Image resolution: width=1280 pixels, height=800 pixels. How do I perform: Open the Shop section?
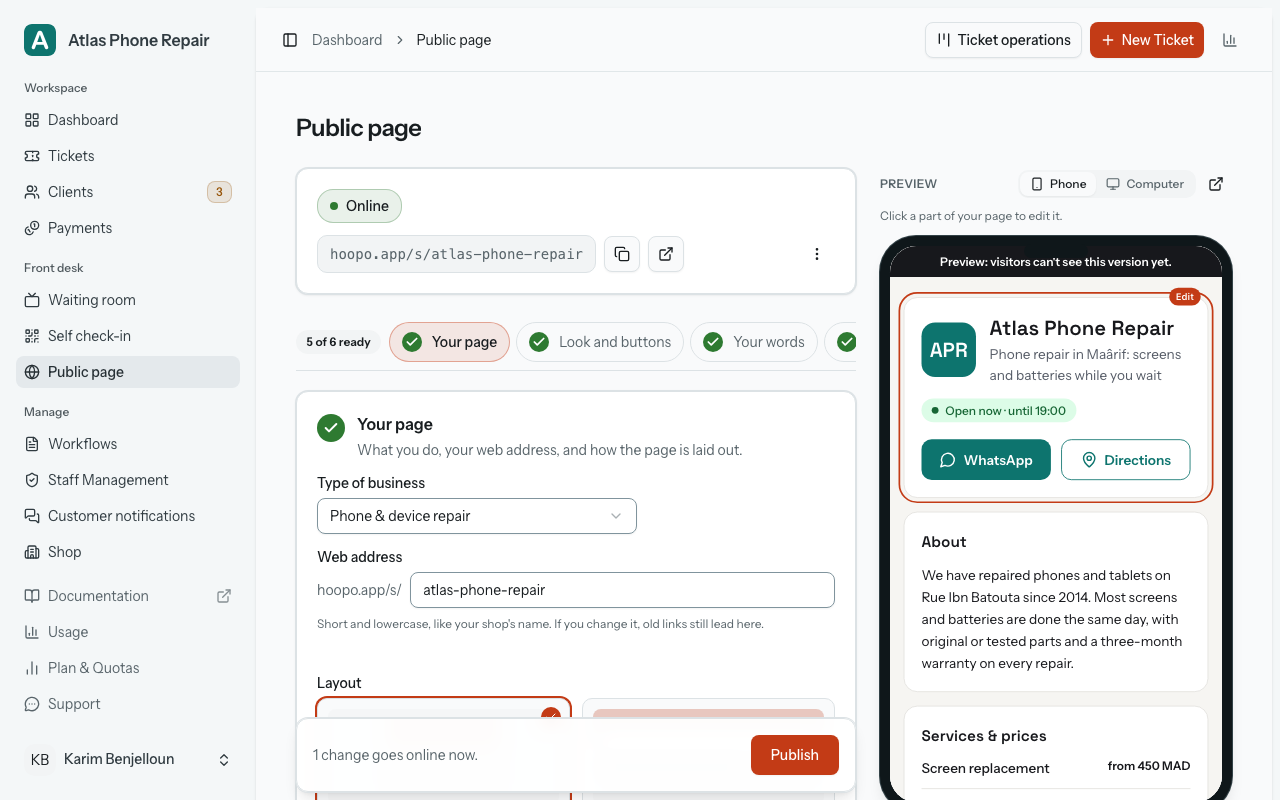coord(128,552)
